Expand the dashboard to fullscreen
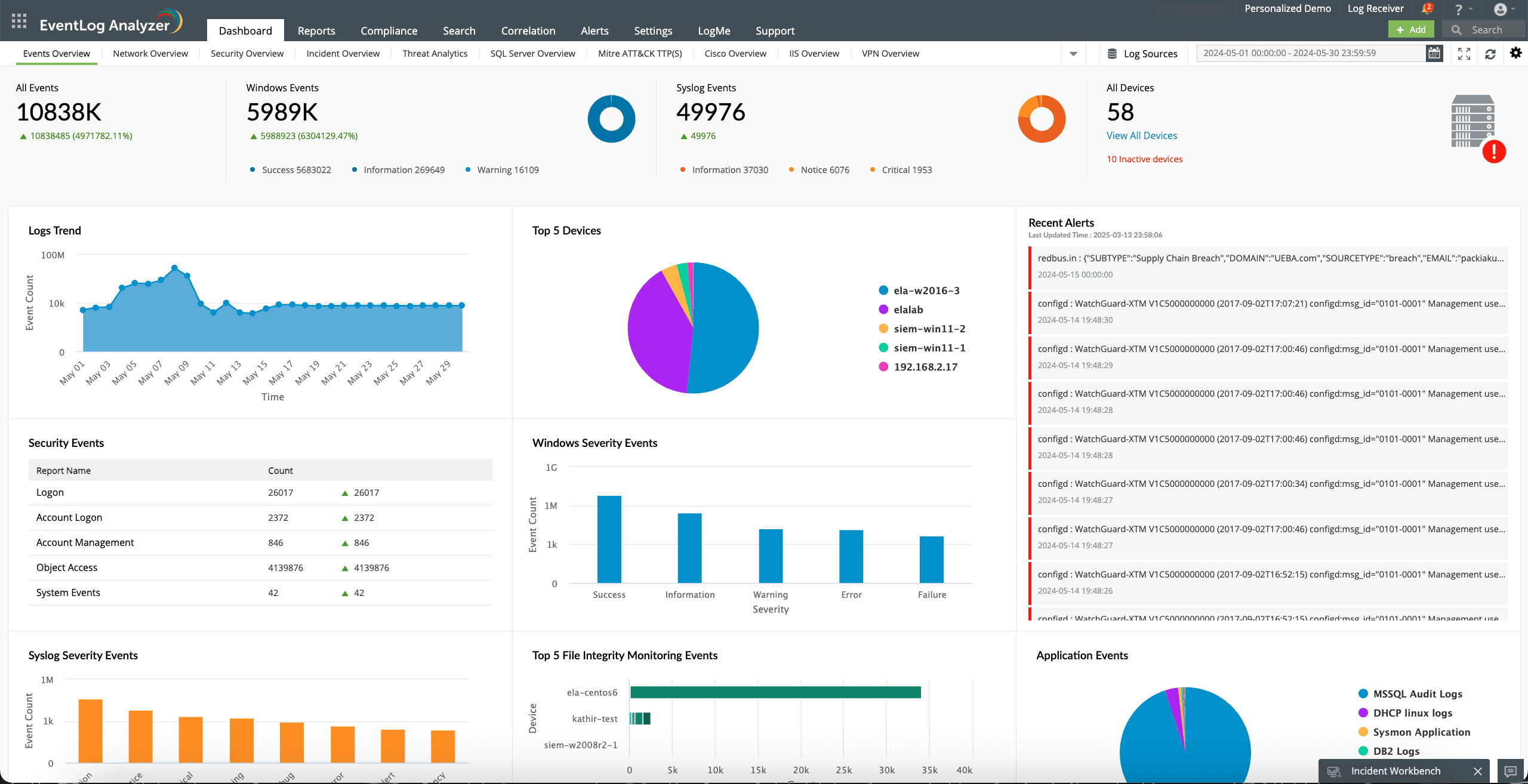1528x784 pixels. tap(1464, 53)
